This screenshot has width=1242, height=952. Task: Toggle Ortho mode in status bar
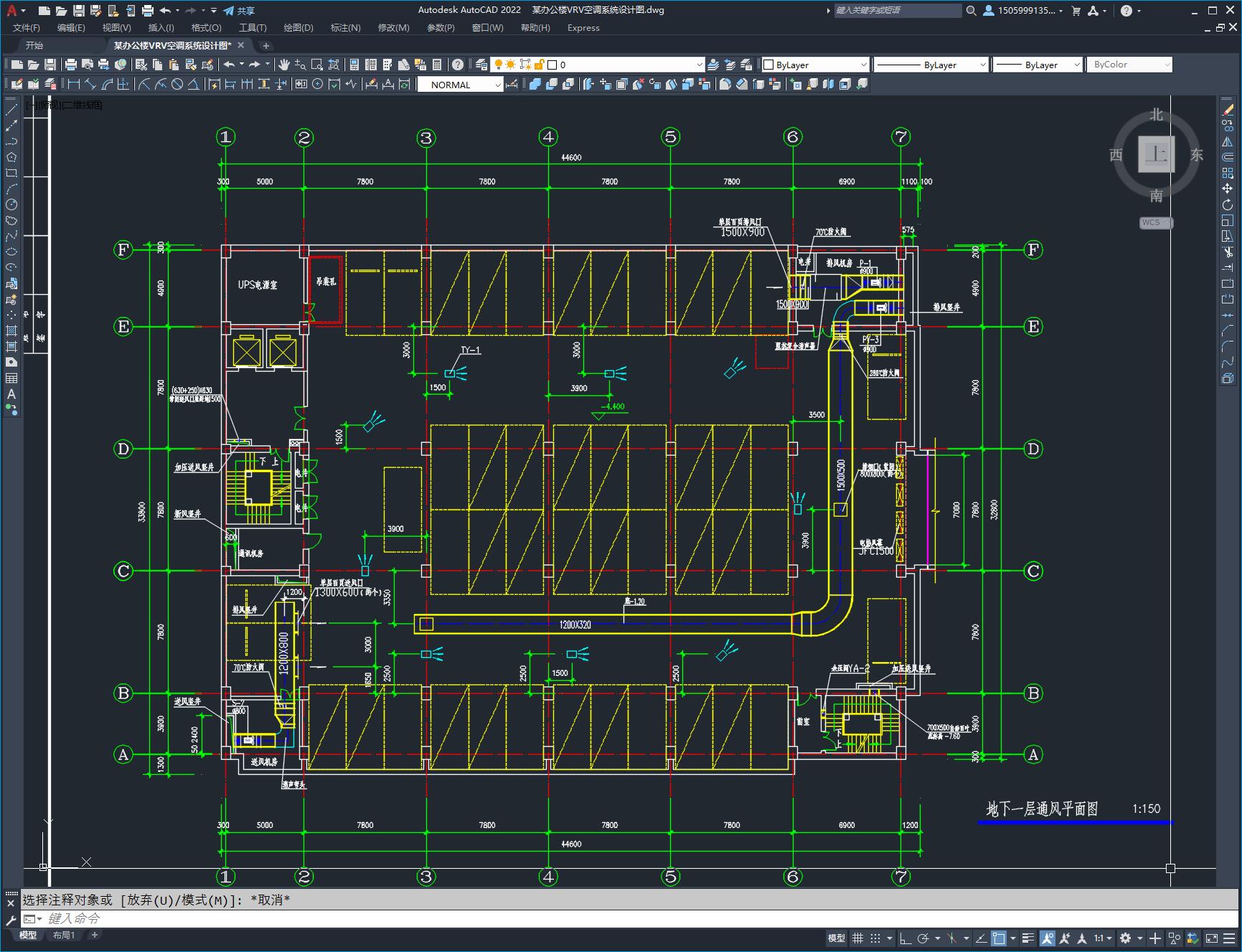(905, 938)
